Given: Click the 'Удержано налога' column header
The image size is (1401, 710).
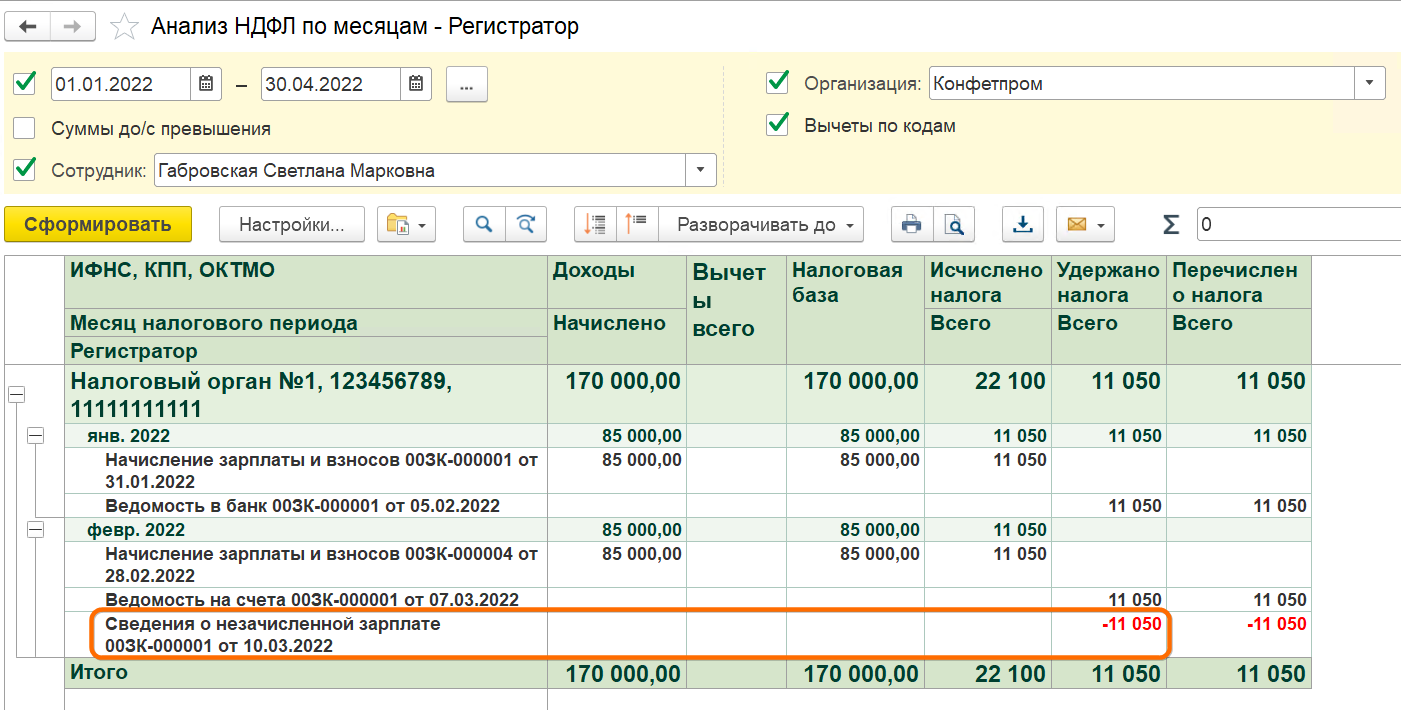Looking at the screenshot, I should pos(1109,282).
